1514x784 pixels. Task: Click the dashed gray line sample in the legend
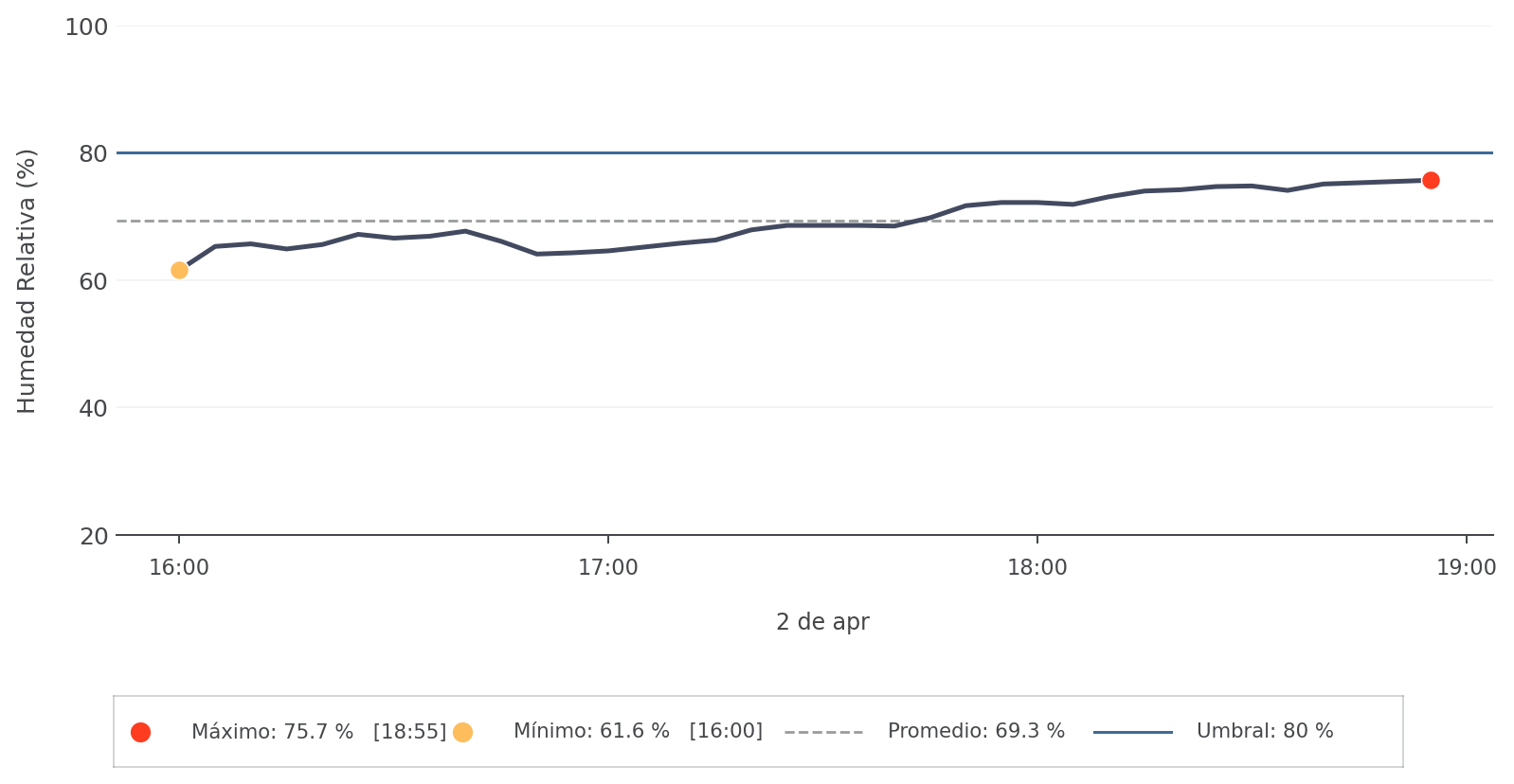coord(823,732)
